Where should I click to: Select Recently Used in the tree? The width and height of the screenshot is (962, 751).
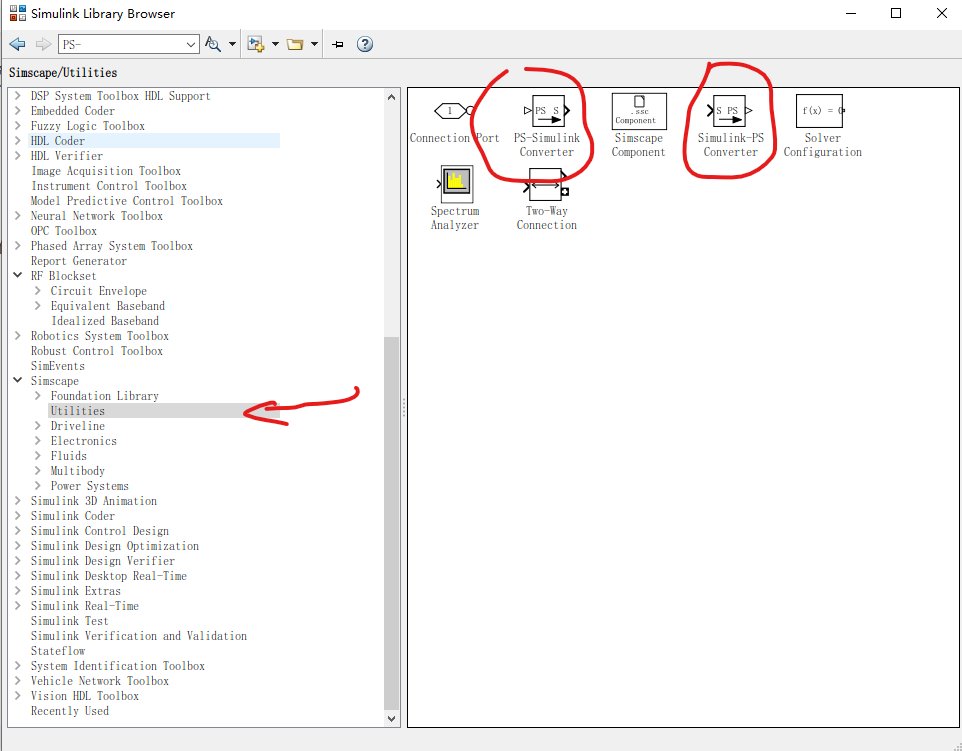coord(70,711)
